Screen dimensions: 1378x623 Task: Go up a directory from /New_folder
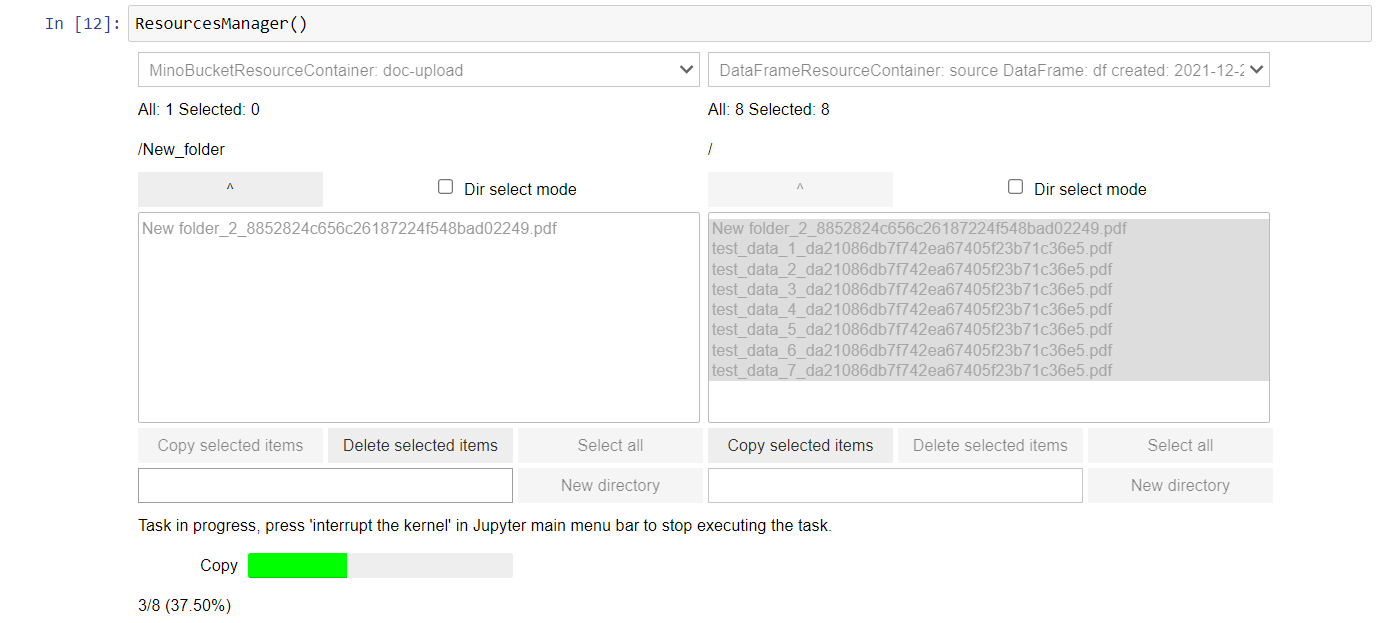230,189
